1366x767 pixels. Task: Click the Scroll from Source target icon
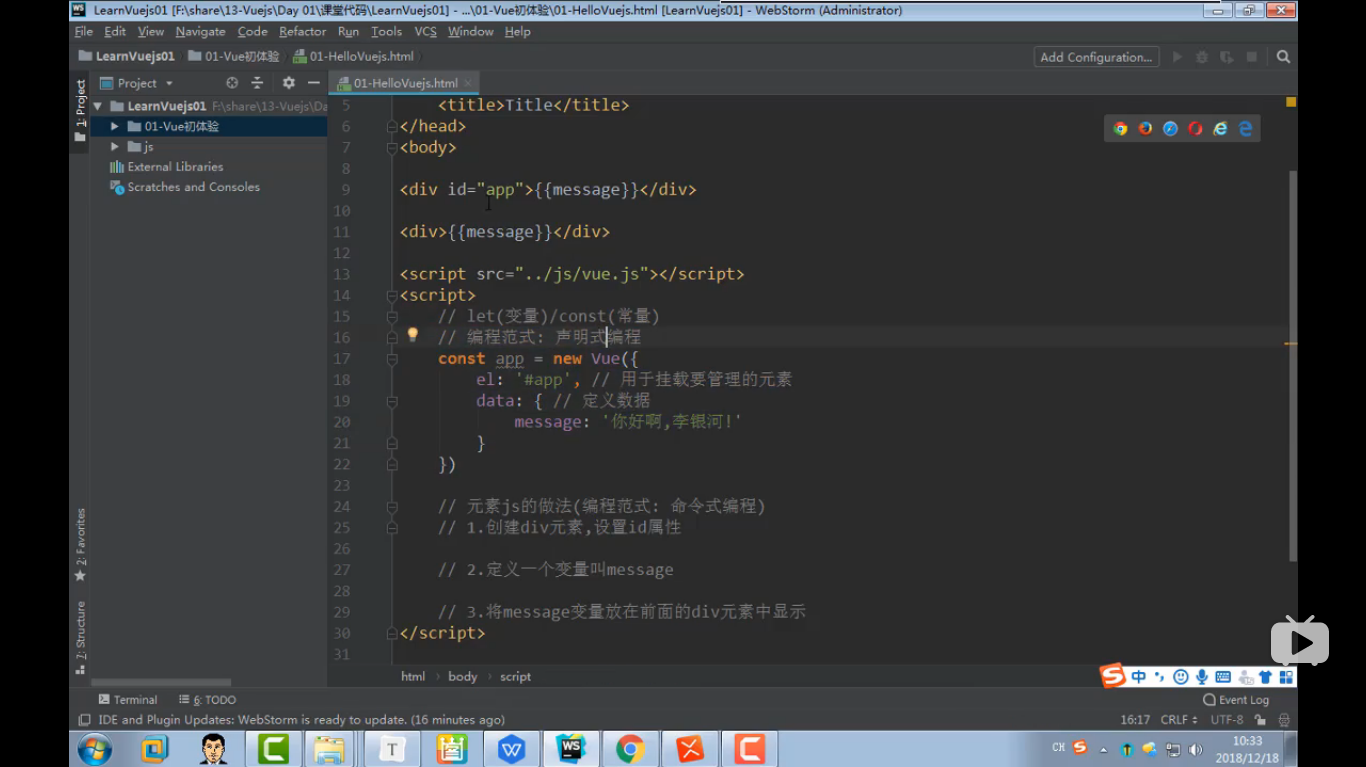(232, 83)
